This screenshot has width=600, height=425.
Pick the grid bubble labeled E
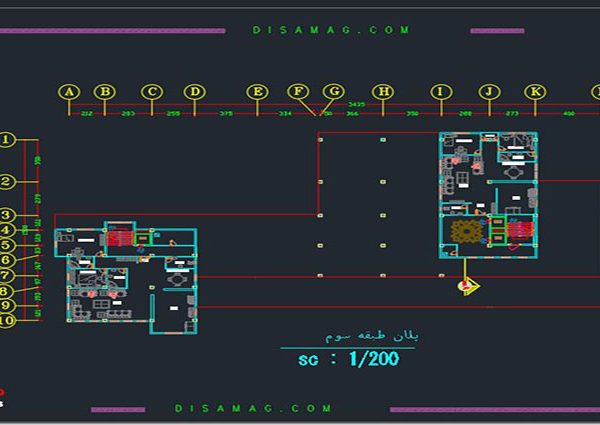tap(257, 92)
